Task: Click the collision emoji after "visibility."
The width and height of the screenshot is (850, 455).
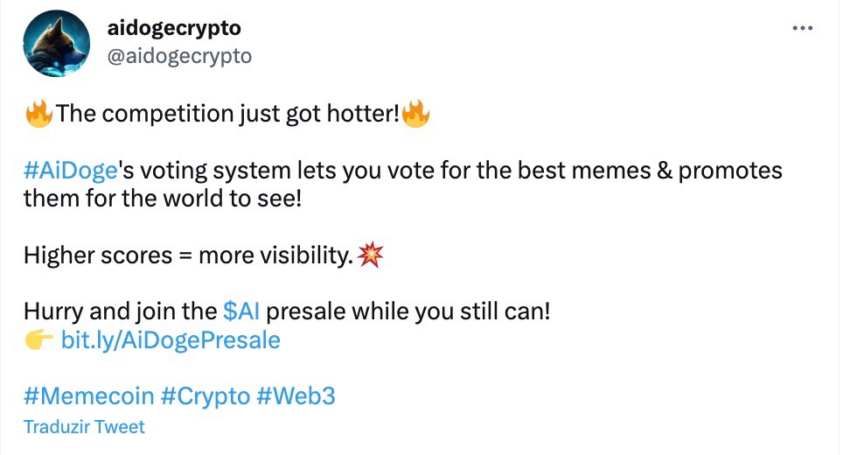Action: (x=371, y=255)
